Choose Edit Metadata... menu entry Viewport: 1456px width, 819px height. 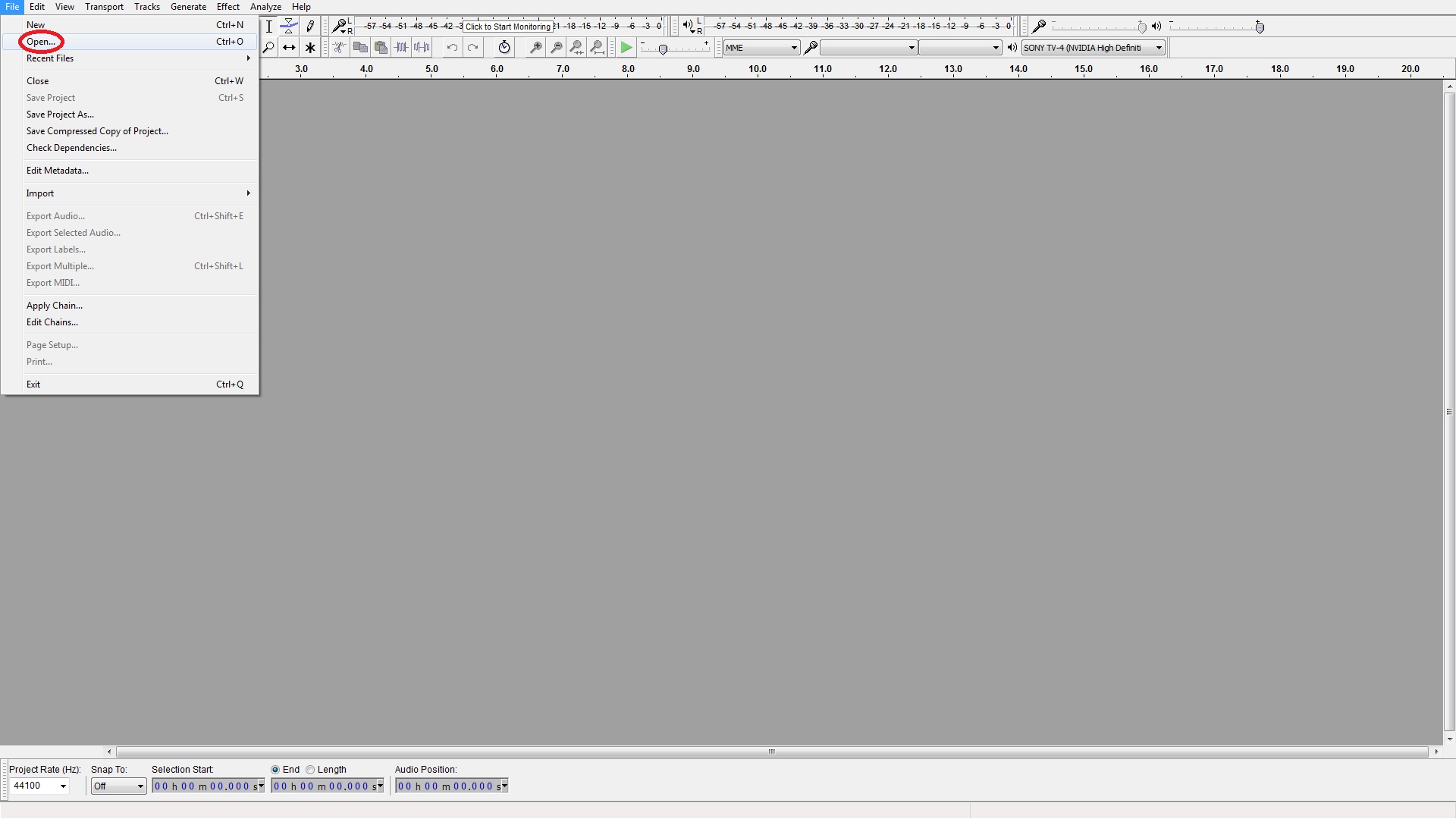tap(58, 171)
